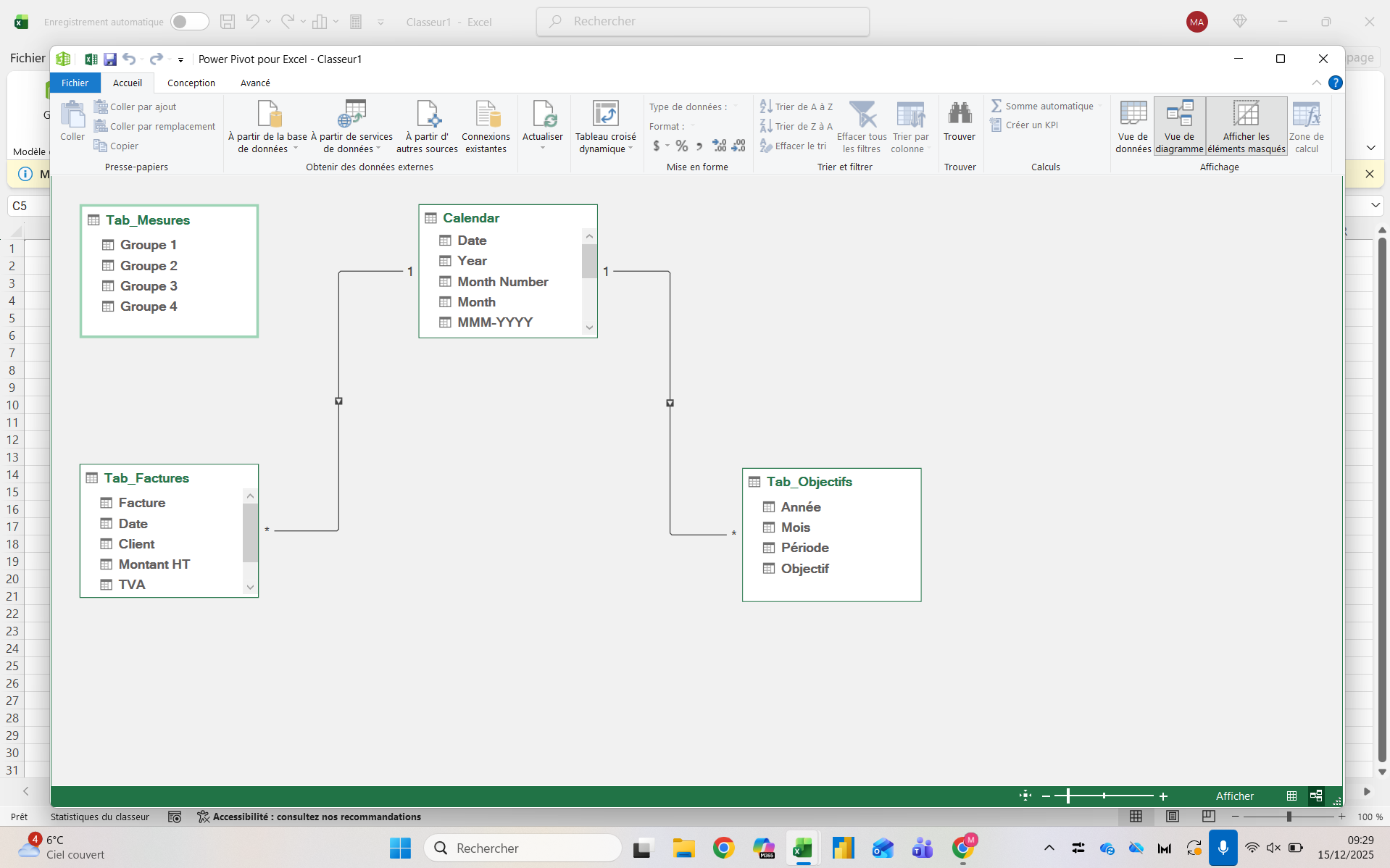Click Calendar table scrollbar down arrow
The image size is (1390, 868).
[x=589, y=327]
